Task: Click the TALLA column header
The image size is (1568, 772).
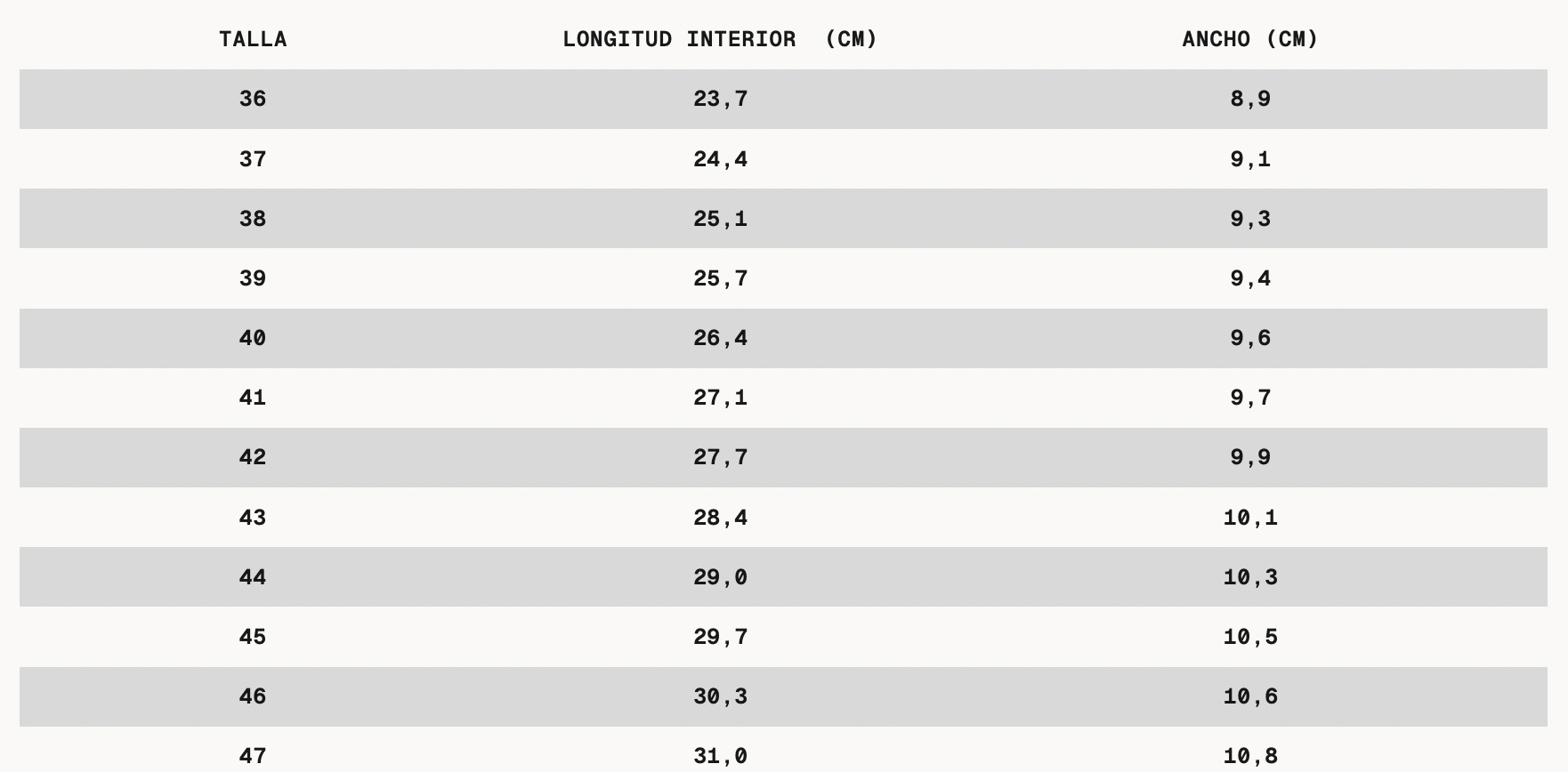Action: tap(253, 39)
